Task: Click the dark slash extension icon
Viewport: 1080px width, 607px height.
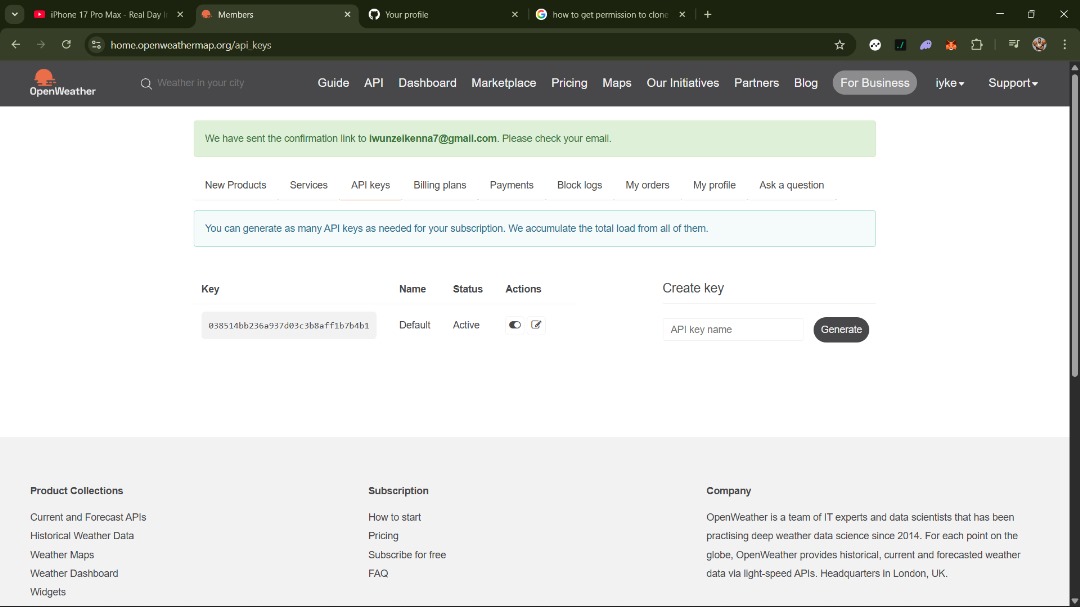Action: click(900, 45)
